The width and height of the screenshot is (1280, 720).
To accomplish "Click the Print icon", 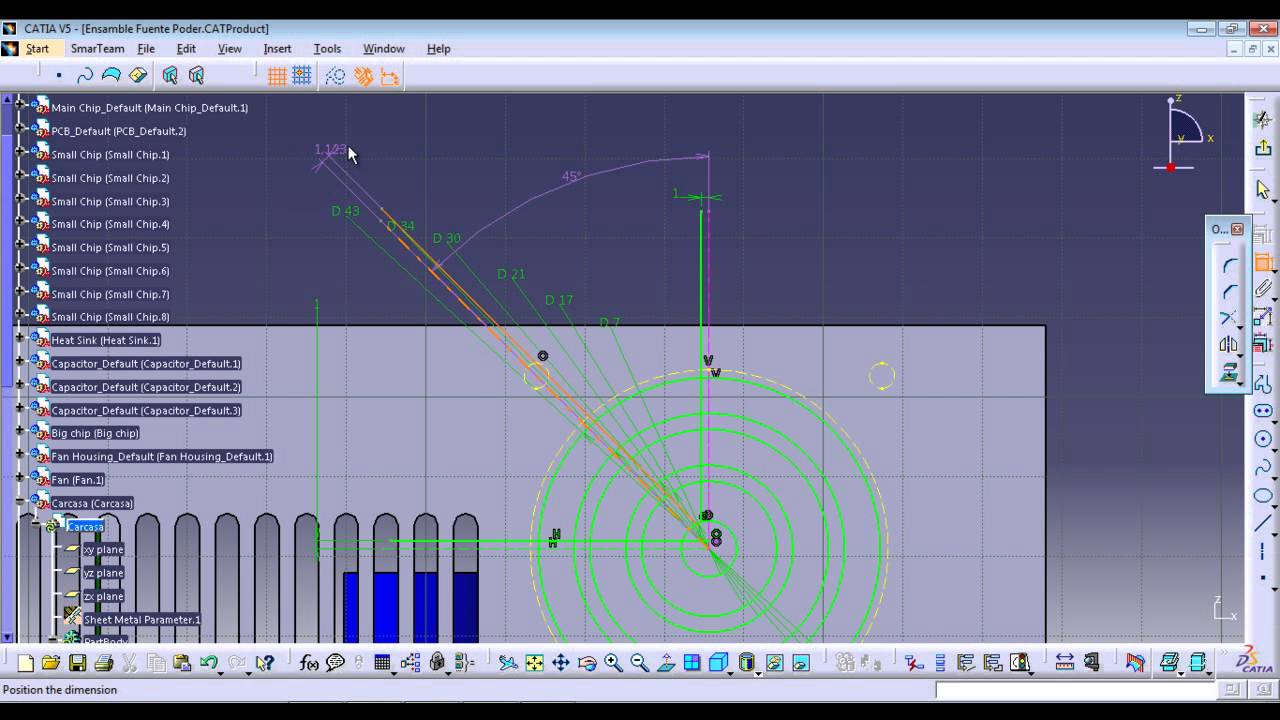I will (103, 662).
